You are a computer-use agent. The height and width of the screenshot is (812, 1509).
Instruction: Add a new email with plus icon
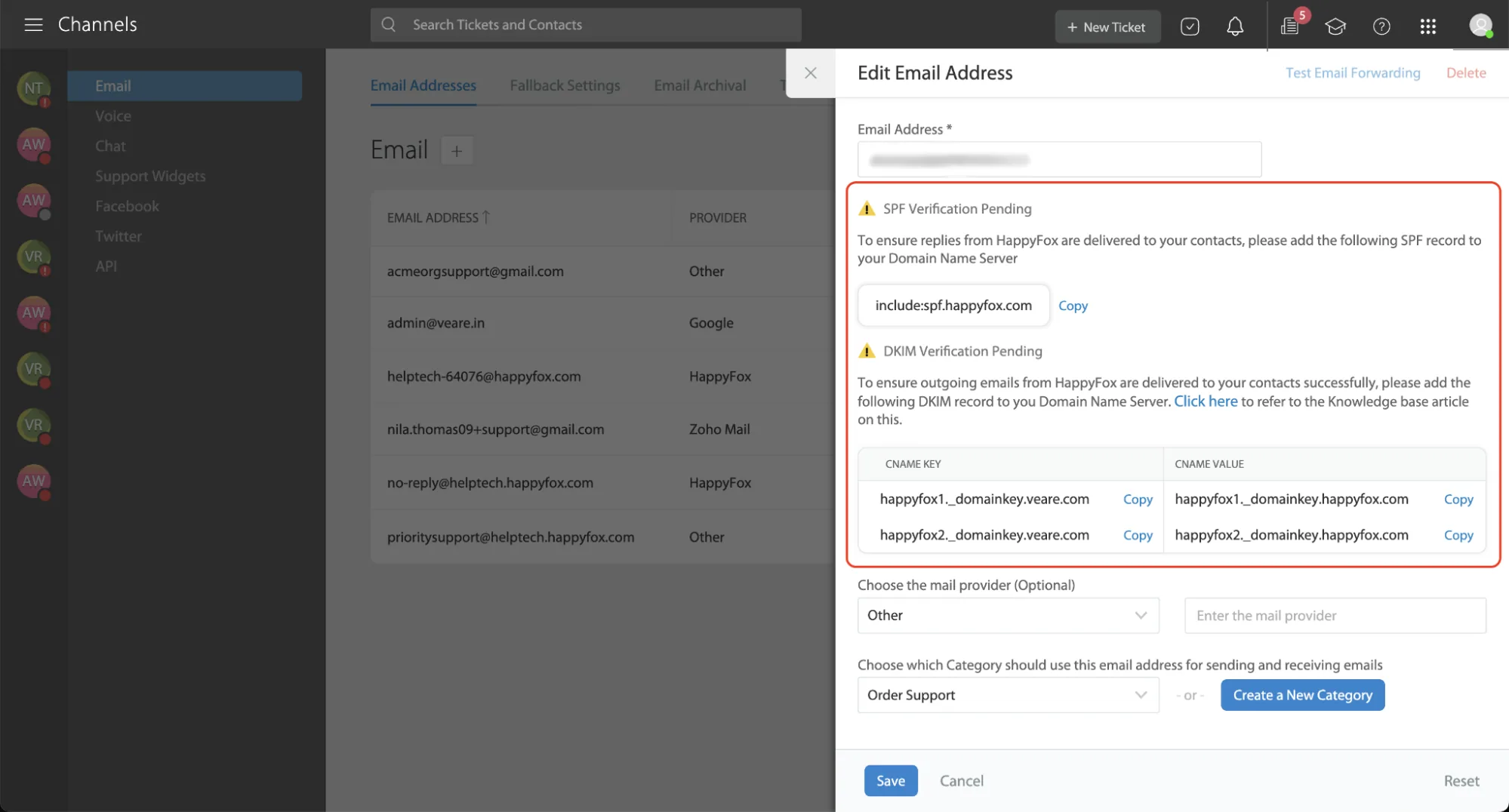point(457,151)
